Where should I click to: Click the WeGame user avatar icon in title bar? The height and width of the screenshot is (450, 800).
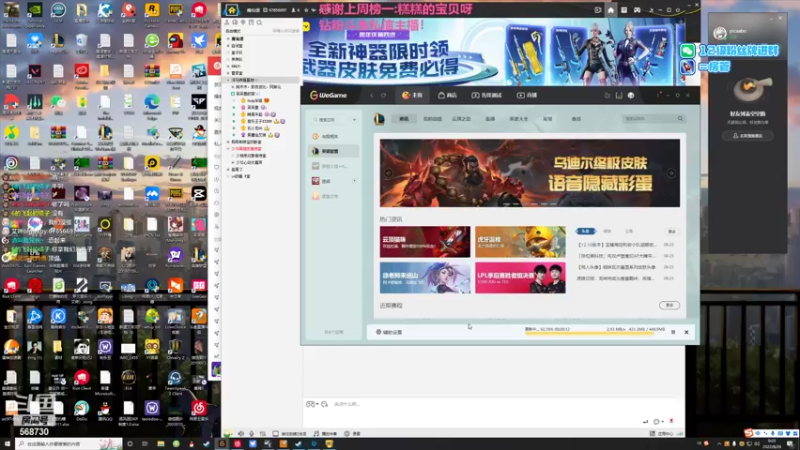pyautogui.click(x=631, y=95)
